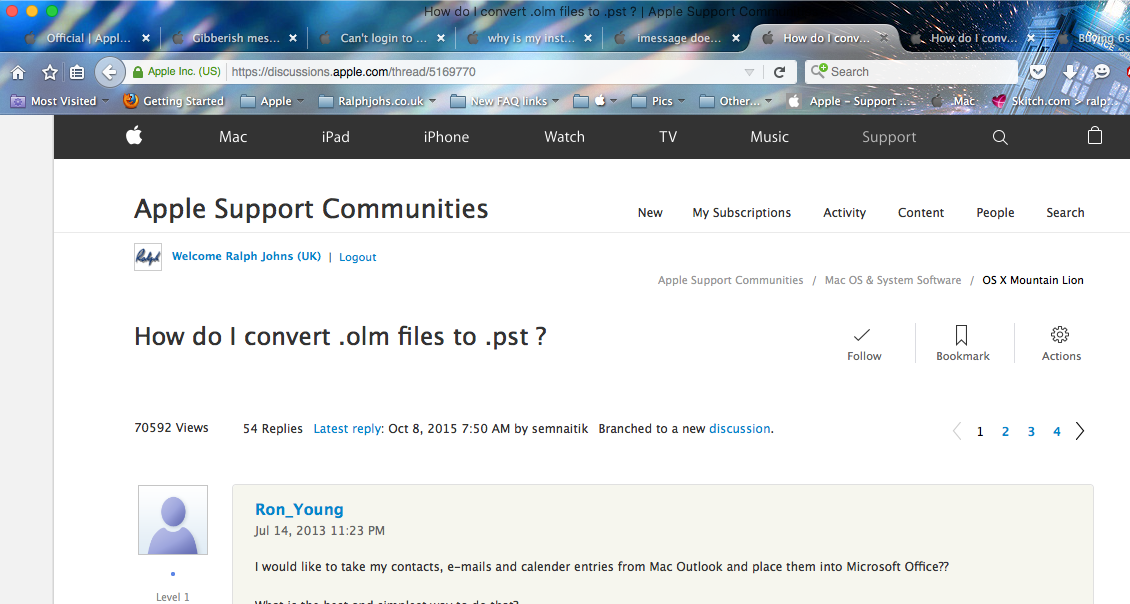The width and height of the screenshot is (1130, 604).
Task: Close the 'why is my inst...' tab
Action: [588, 38]
